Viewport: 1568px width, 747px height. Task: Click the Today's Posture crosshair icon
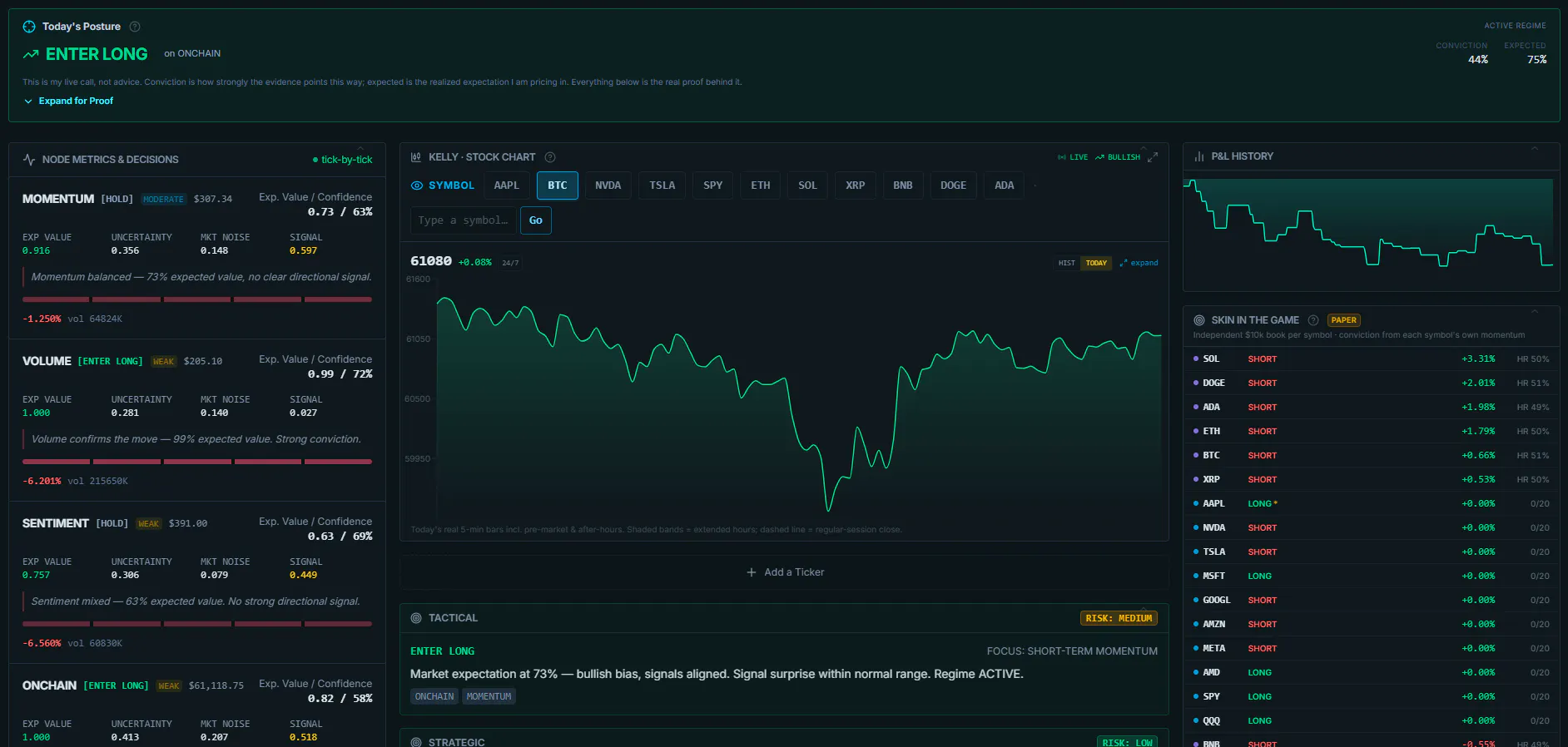[29, 27]
